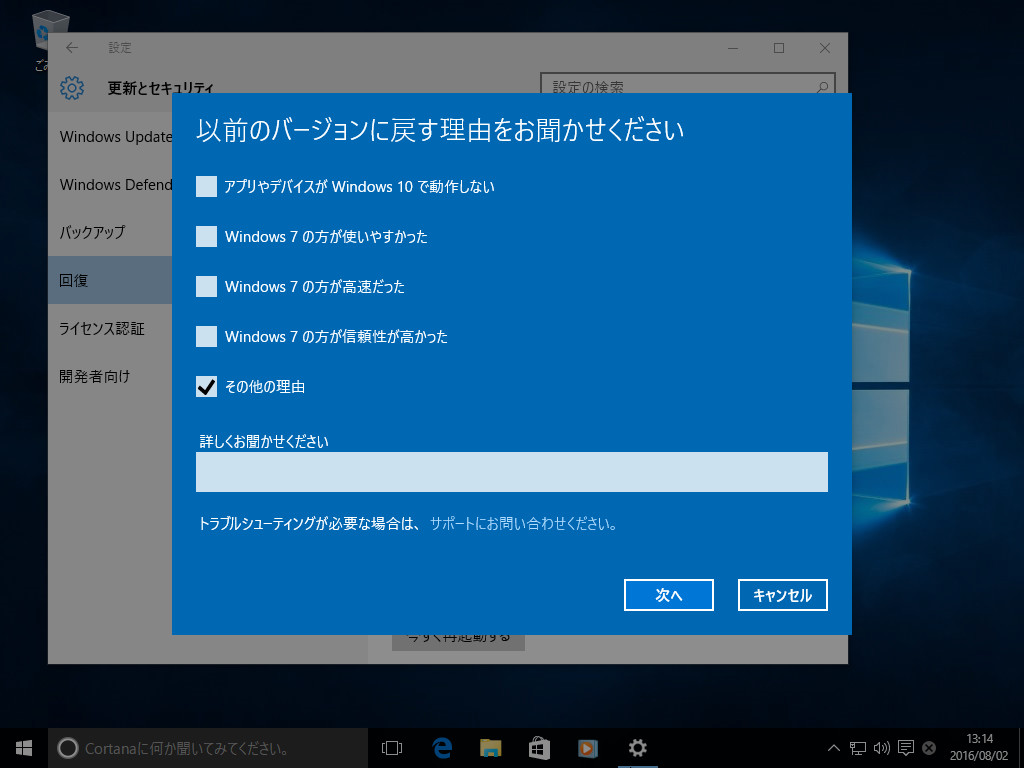Click the キャンセル button
Viewport: 1024px width, 768px height.
pyautogui.click(x=782, y=595)
